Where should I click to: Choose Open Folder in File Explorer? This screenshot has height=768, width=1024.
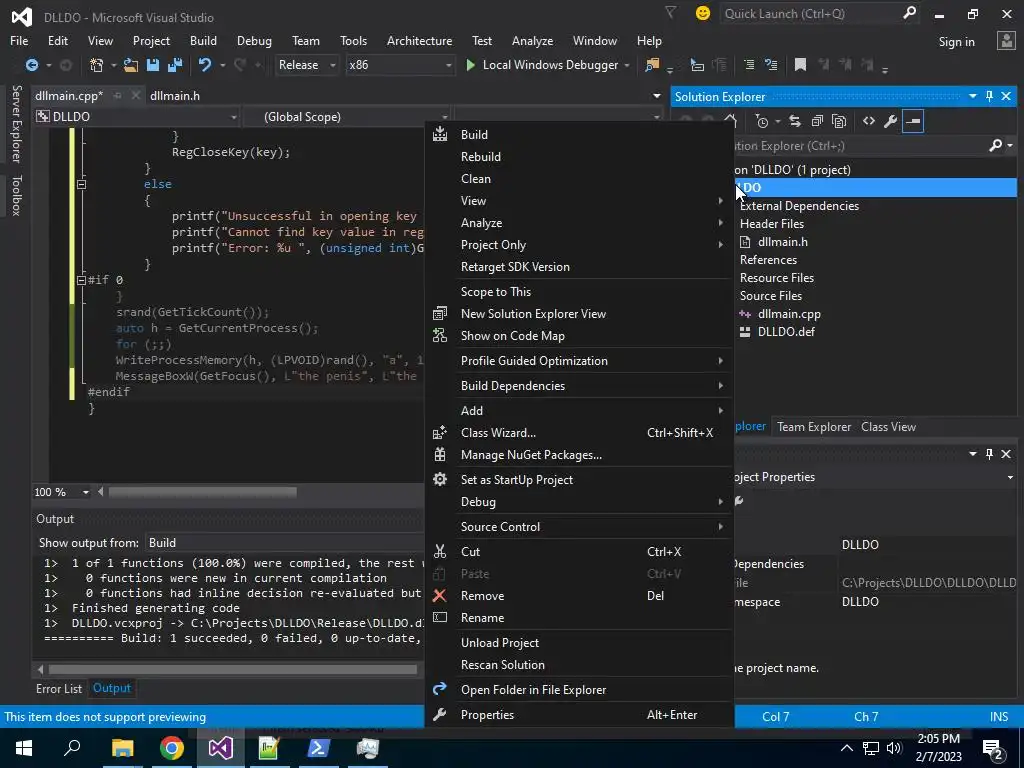[579, 690]
